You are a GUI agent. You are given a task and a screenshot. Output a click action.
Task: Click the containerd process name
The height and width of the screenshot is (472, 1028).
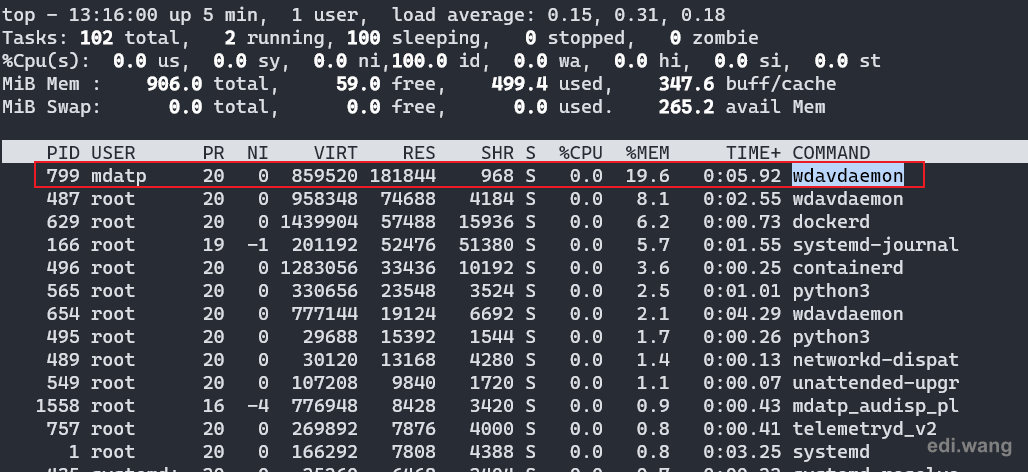pos(848,267)
